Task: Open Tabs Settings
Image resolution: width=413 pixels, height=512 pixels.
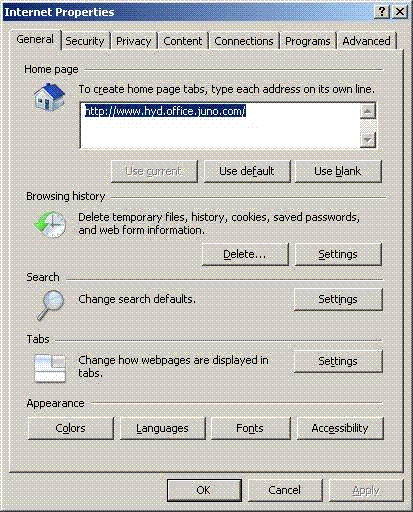Action: pyautogui.click(x=338, y=361)
